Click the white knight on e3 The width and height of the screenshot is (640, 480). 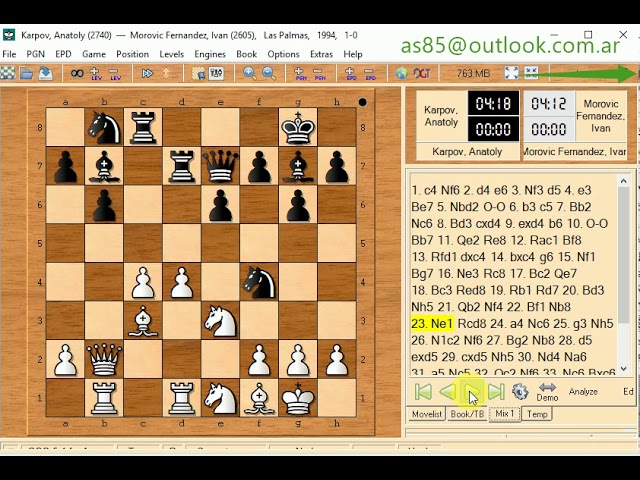point(220,320)
